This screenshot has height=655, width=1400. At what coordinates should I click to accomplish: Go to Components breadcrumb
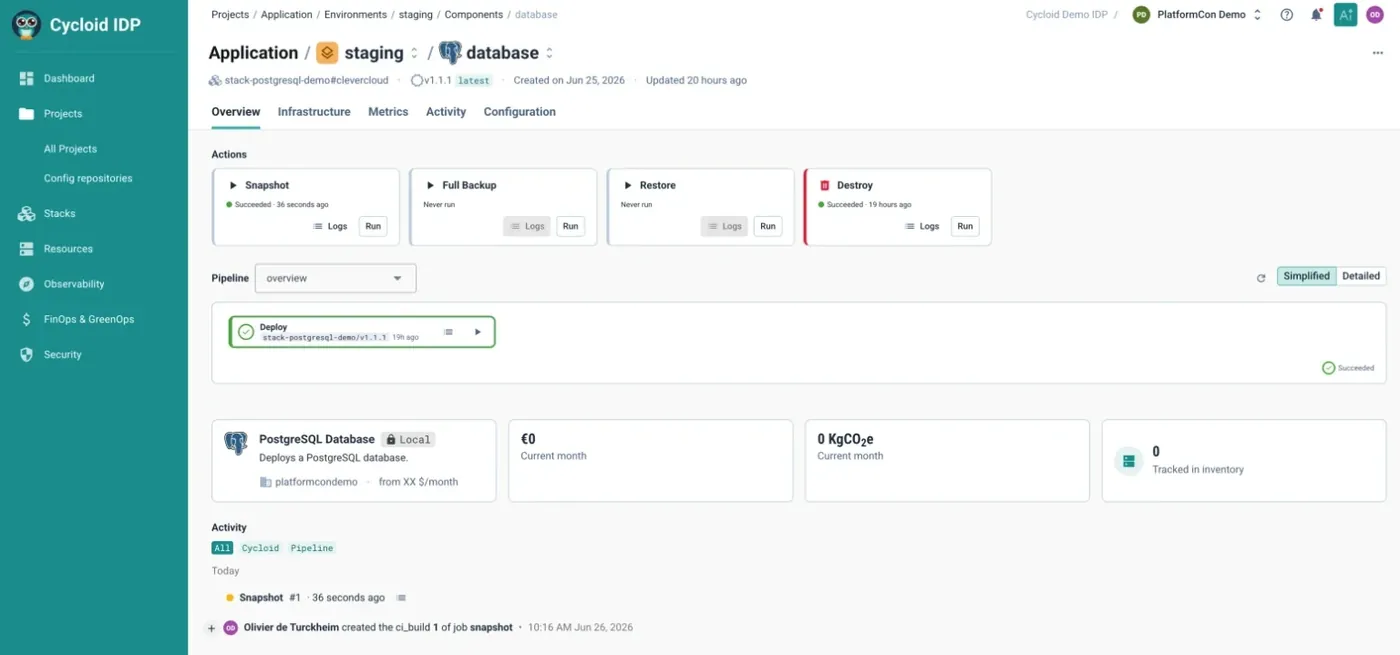tap(473, 15)
